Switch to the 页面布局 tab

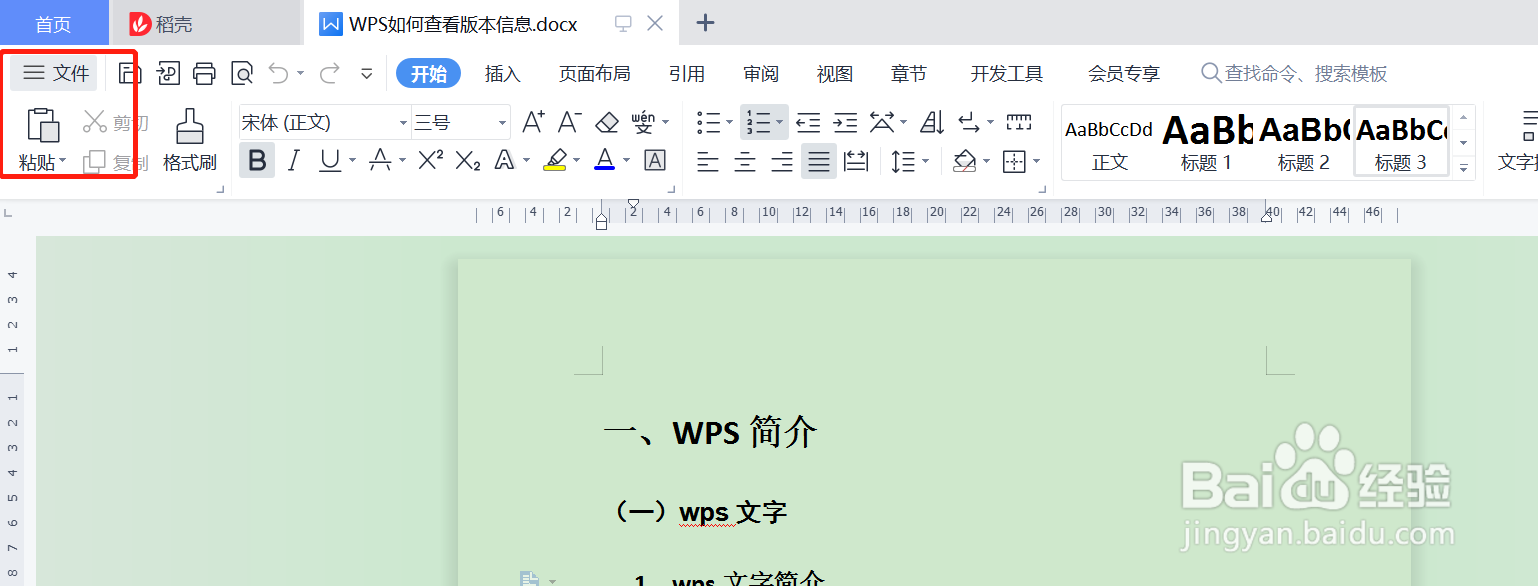click(x=594, y=73)
